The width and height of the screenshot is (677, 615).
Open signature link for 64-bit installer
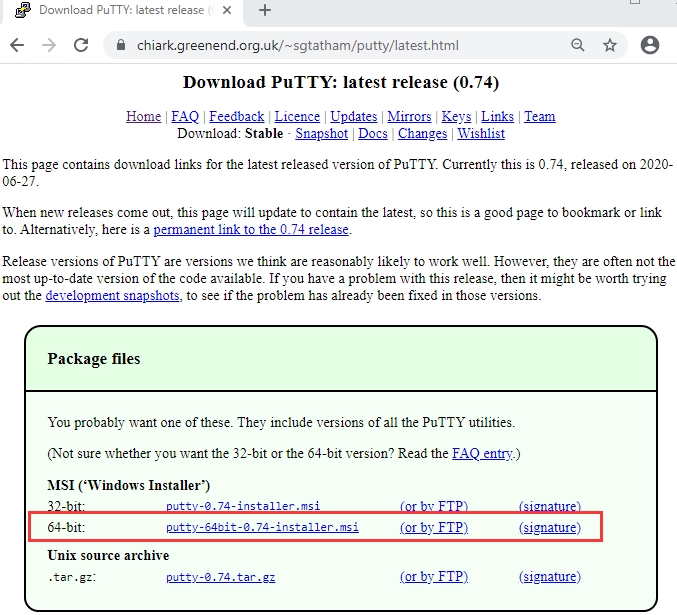550,527
